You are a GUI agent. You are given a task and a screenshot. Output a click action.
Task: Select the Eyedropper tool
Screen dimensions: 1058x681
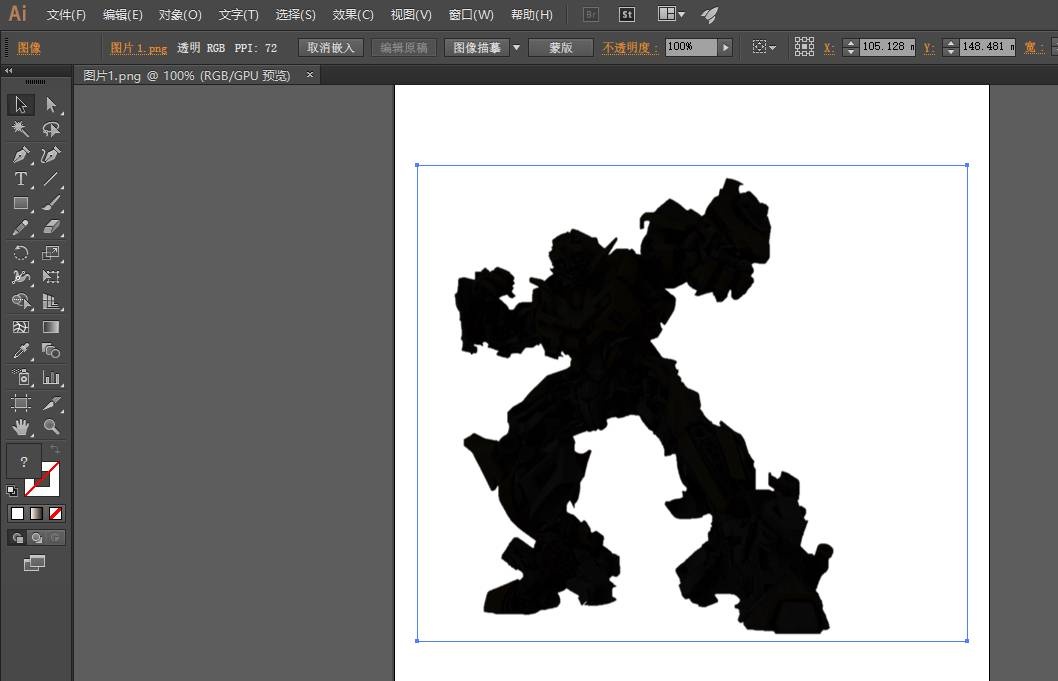pos(21,351)
